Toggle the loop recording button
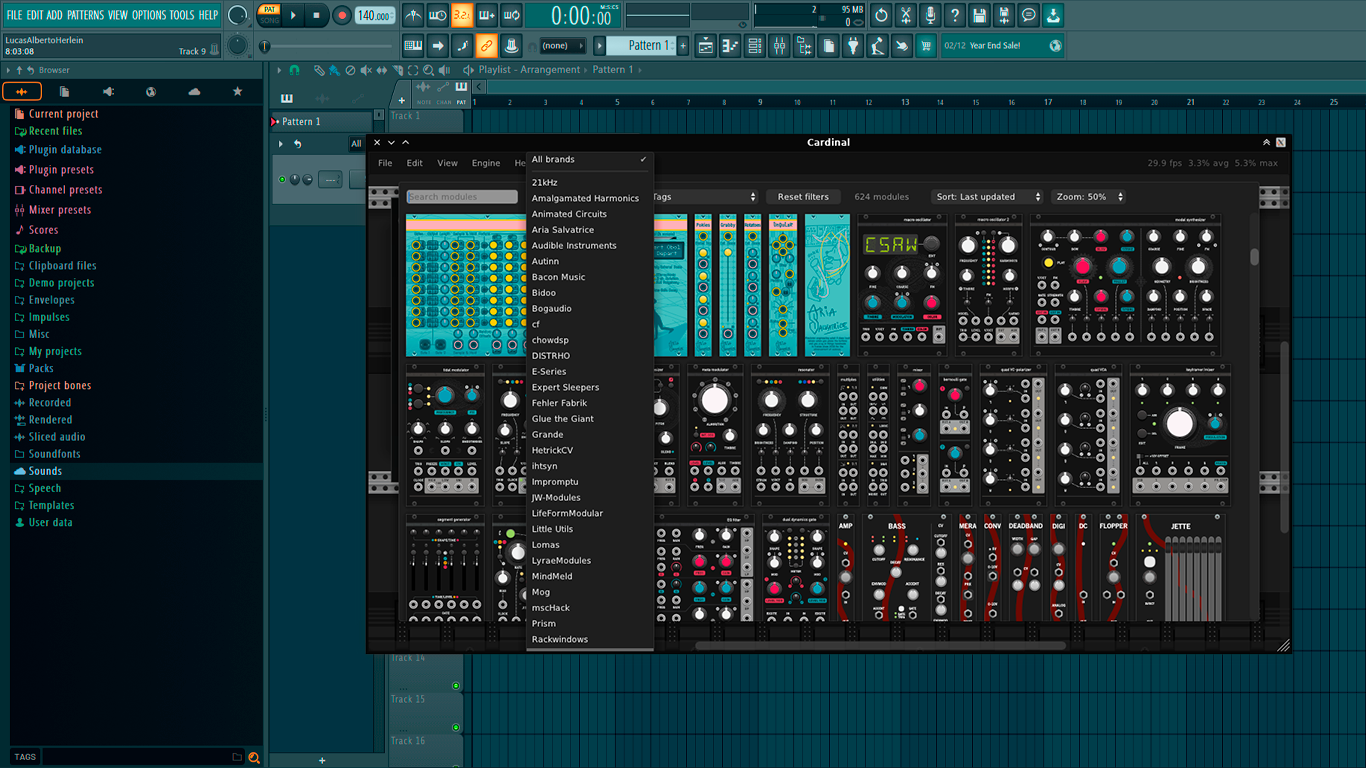The width and height of the screenshot is (1366, 768). pos(511,16)
